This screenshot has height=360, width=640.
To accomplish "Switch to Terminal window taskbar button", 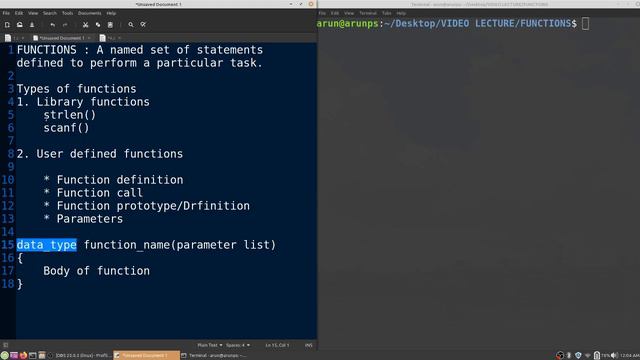I will tap(213, 356).
